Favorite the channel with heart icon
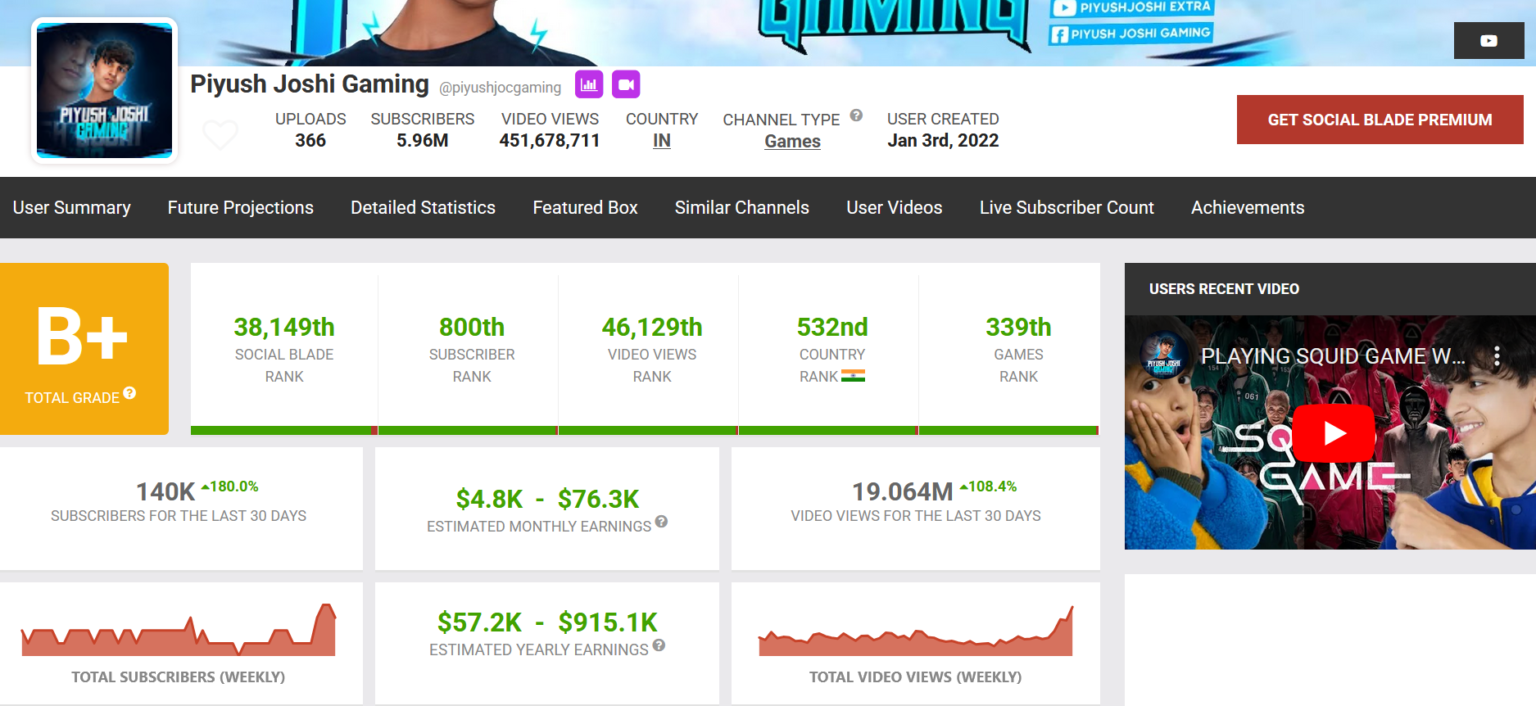The image size is (1536, 706). pos(220,134)
